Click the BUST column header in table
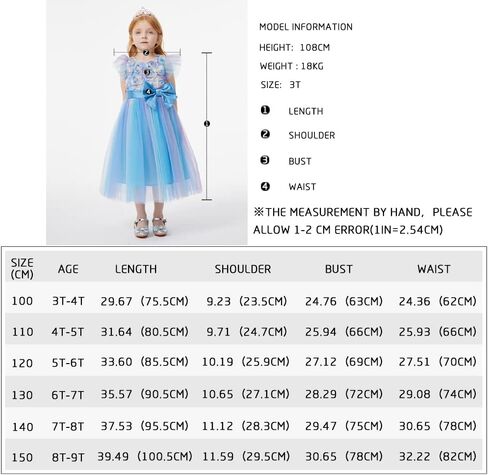This screenshot has height=475, width=488. pyautogui.click(x=339, y=269)
